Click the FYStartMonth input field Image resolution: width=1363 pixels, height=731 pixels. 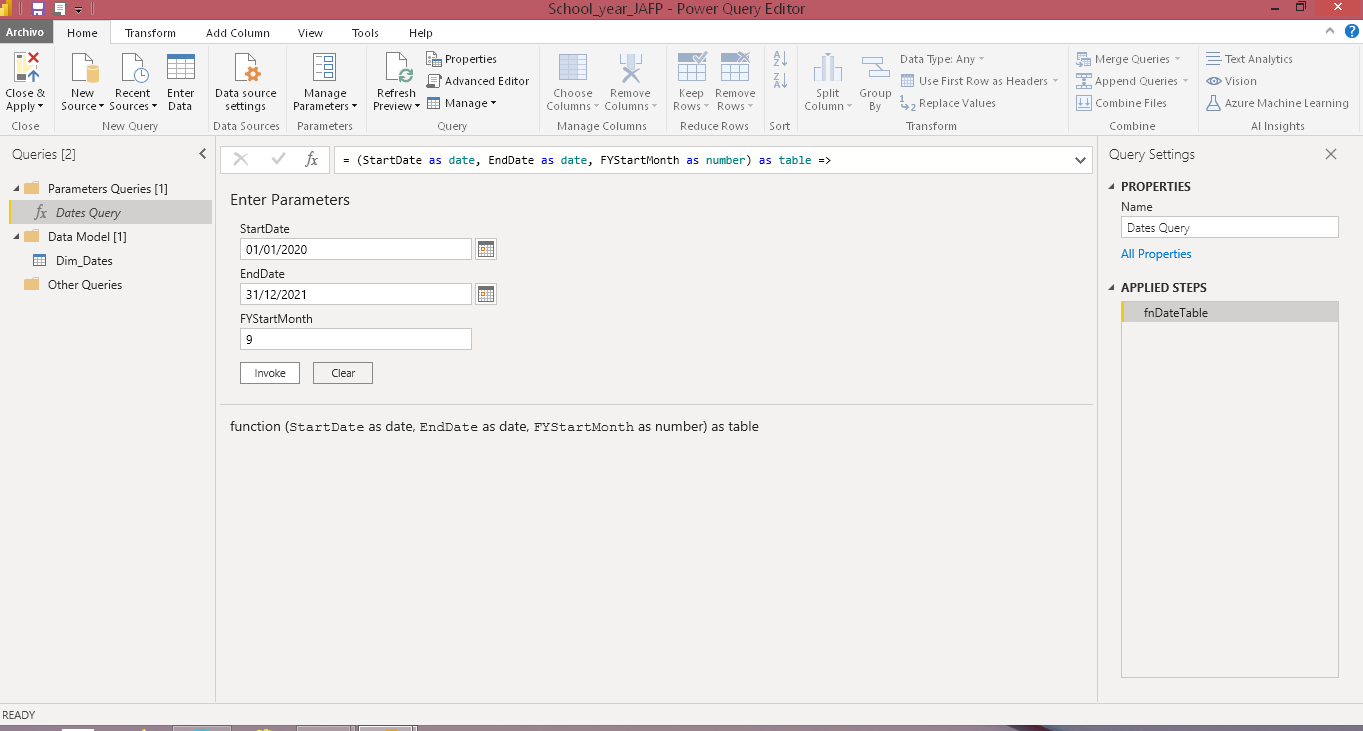tap(355, 340)
